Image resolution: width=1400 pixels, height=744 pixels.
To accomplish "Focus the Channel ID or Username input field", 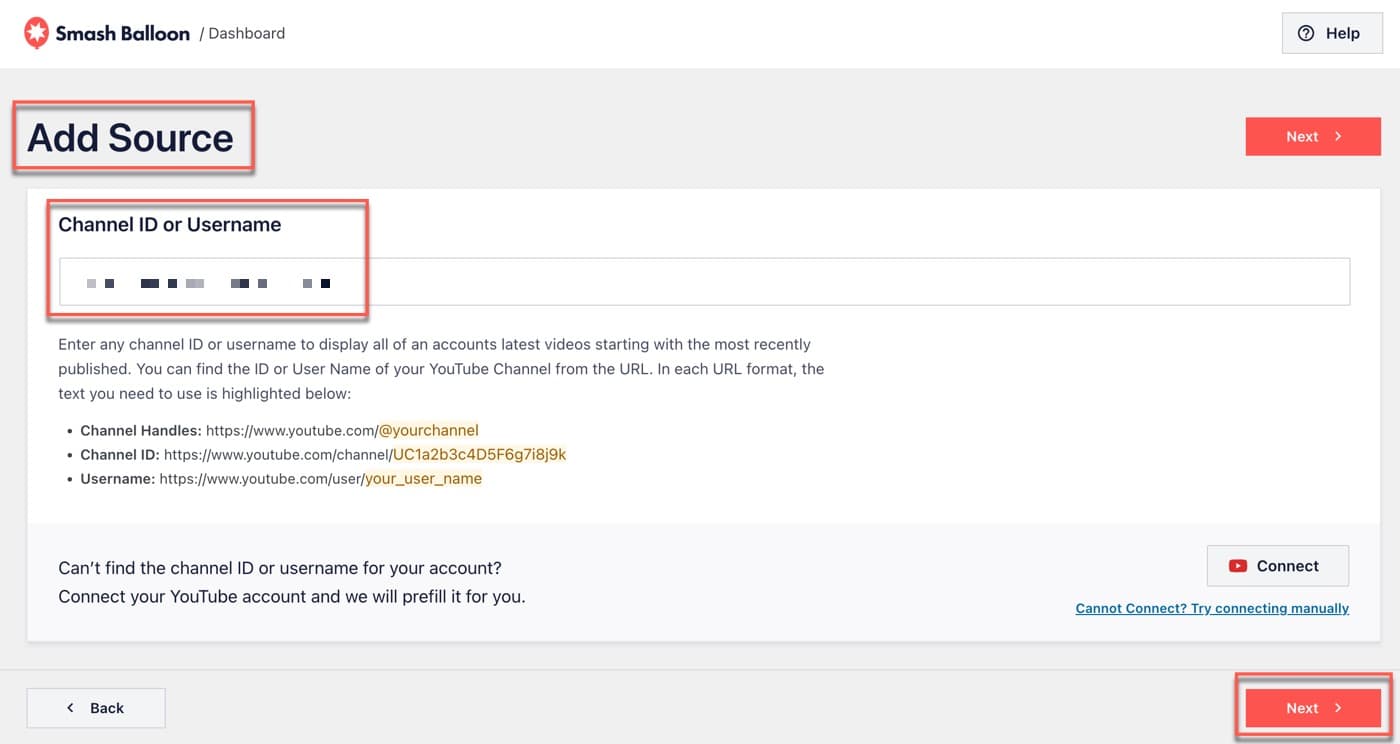I will (x=704, y=282).
